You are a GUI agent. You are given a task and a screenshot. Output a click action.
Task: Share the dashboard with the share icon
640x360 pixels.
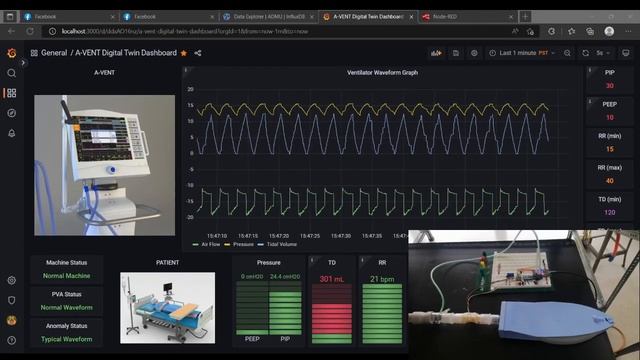click(x=198, y=53)
